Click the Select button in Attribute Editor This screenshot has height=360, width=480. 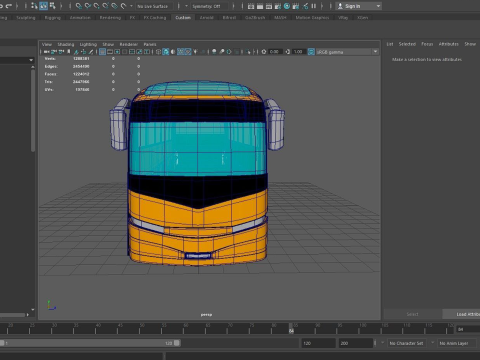point(412,314)
